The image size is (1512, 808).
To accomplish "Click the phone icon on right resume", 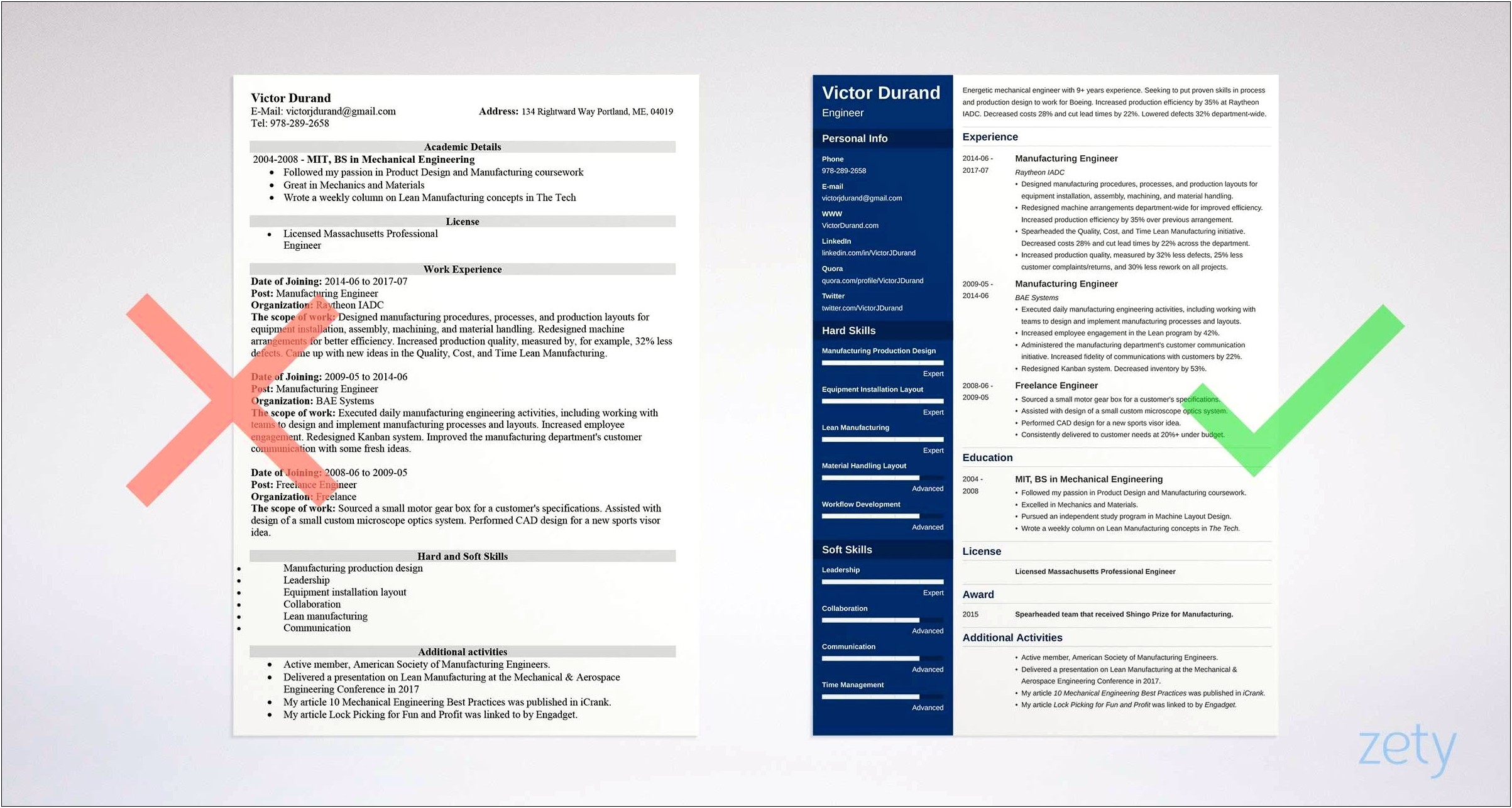I will 820,160.
